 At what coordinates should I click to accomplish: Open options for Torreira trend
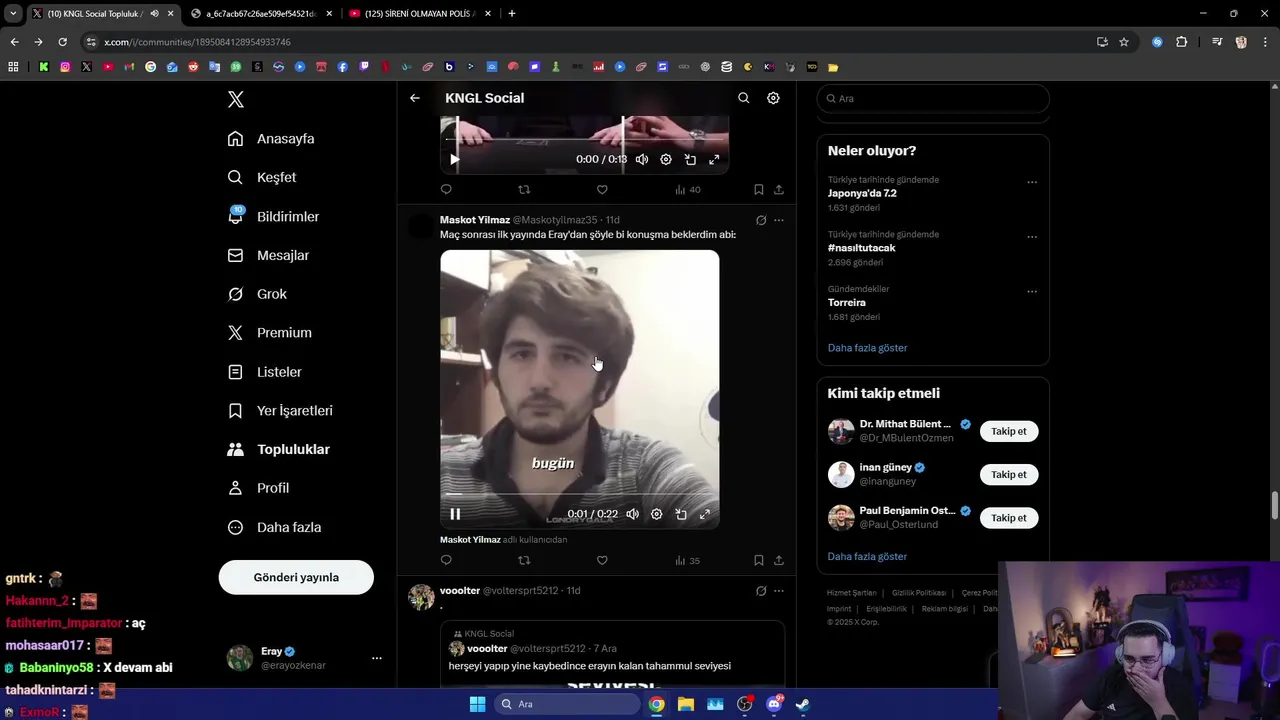[x=1032, y=292]
